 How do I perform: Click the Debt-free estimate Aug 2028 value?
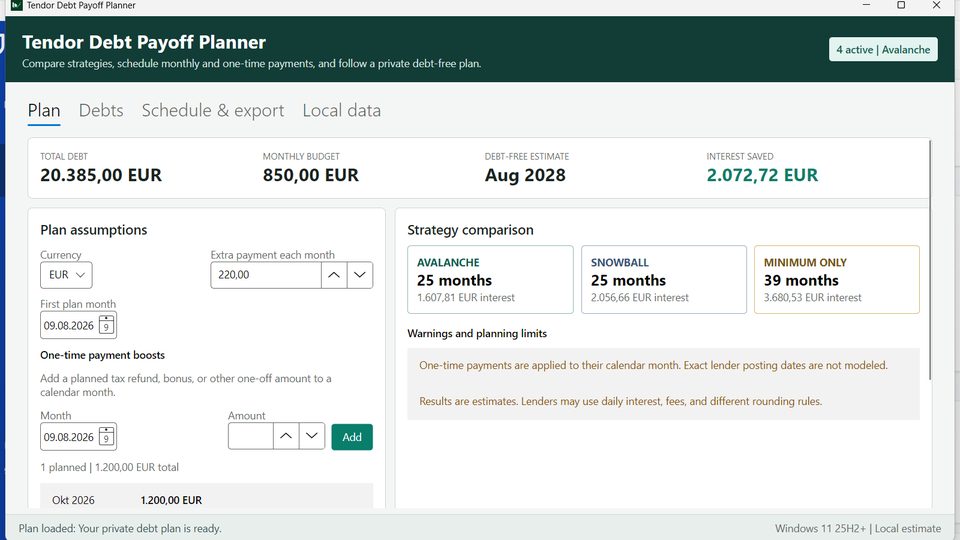pyautogui.click(x=525, y=175)
